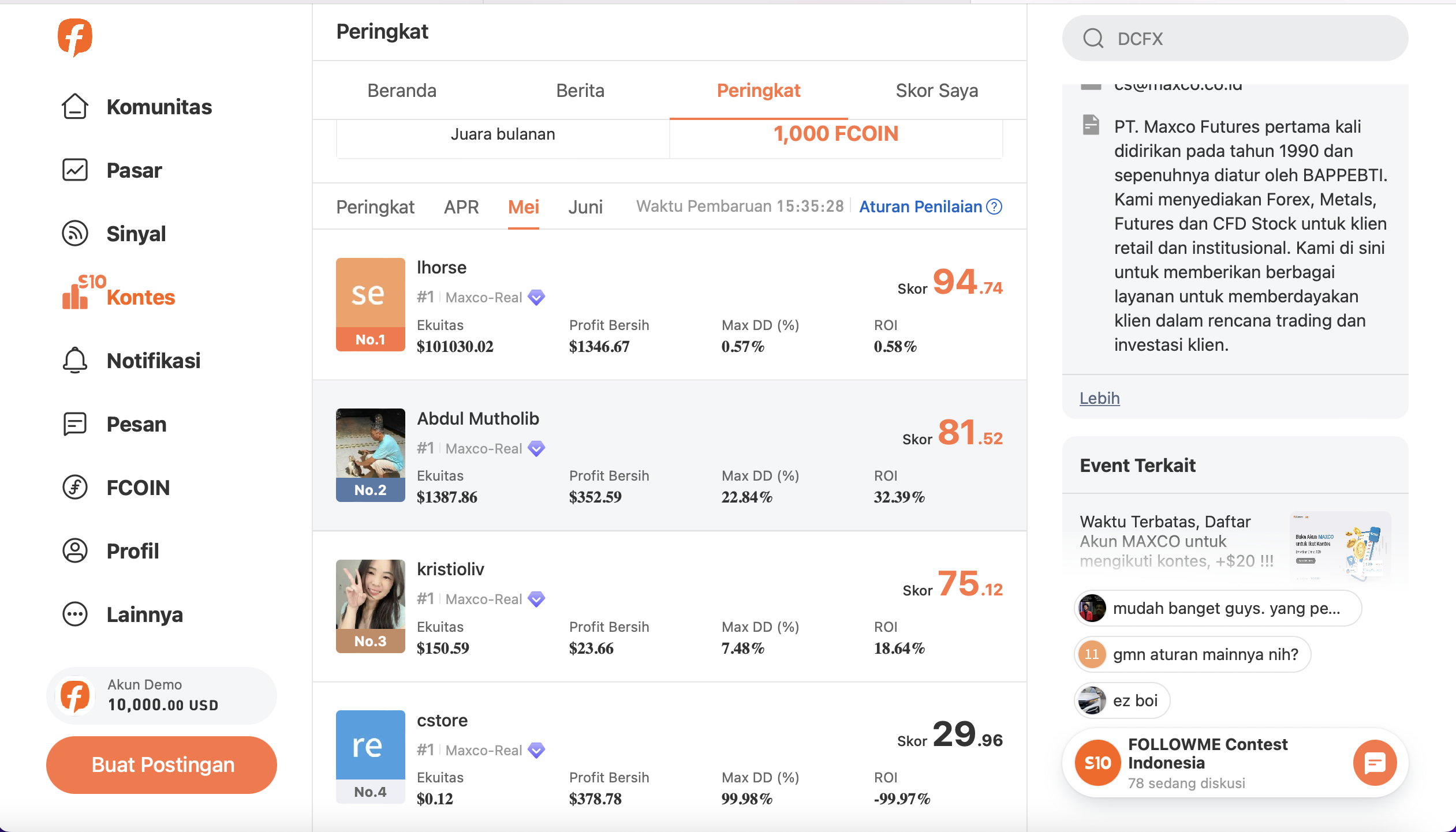Screen dimensions: 1456x832
Task: Click verified badge next to lhorse
Action: point(536,298)
